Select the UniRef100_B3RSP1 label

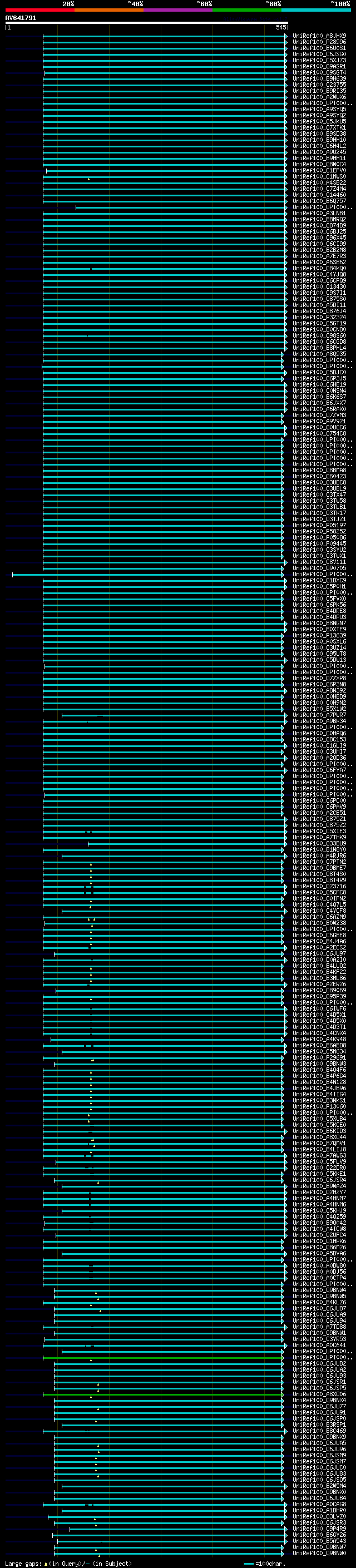pos(319,1425)
